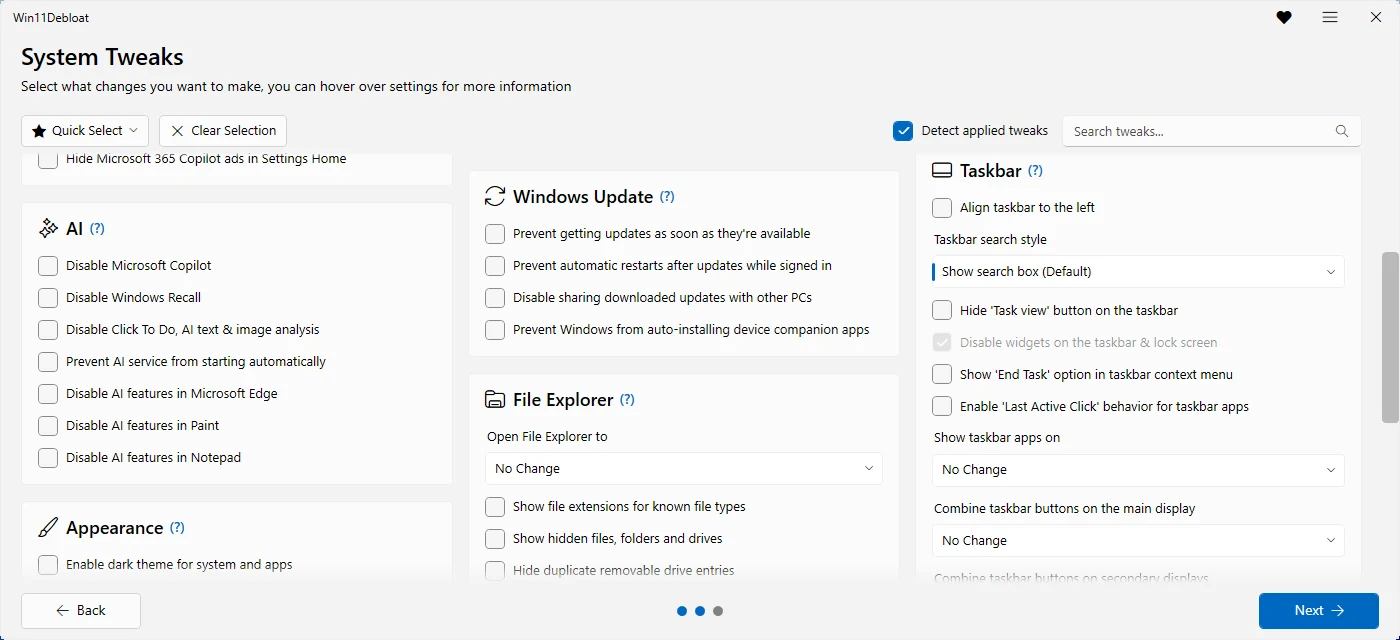This screenshot has width=1400, height=640.
Task: Tick Prevent auto-installing device companion apps
Action: point(495,329)
